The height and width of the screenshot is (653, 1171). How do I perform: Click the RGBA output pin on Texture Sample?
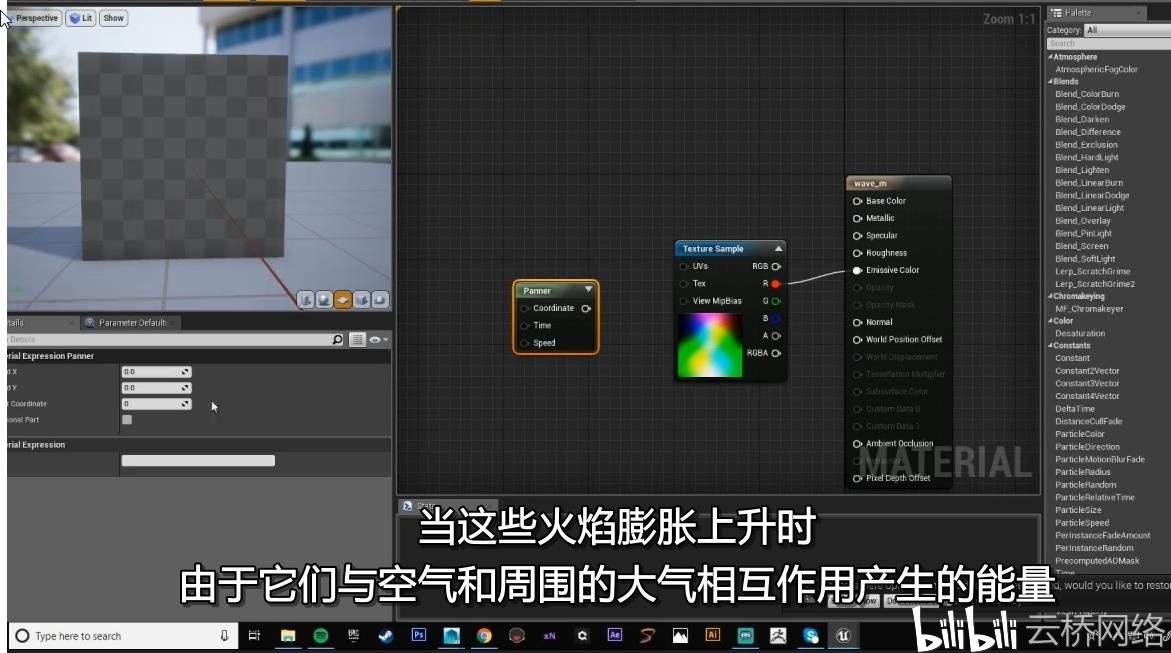click(776, 353)
